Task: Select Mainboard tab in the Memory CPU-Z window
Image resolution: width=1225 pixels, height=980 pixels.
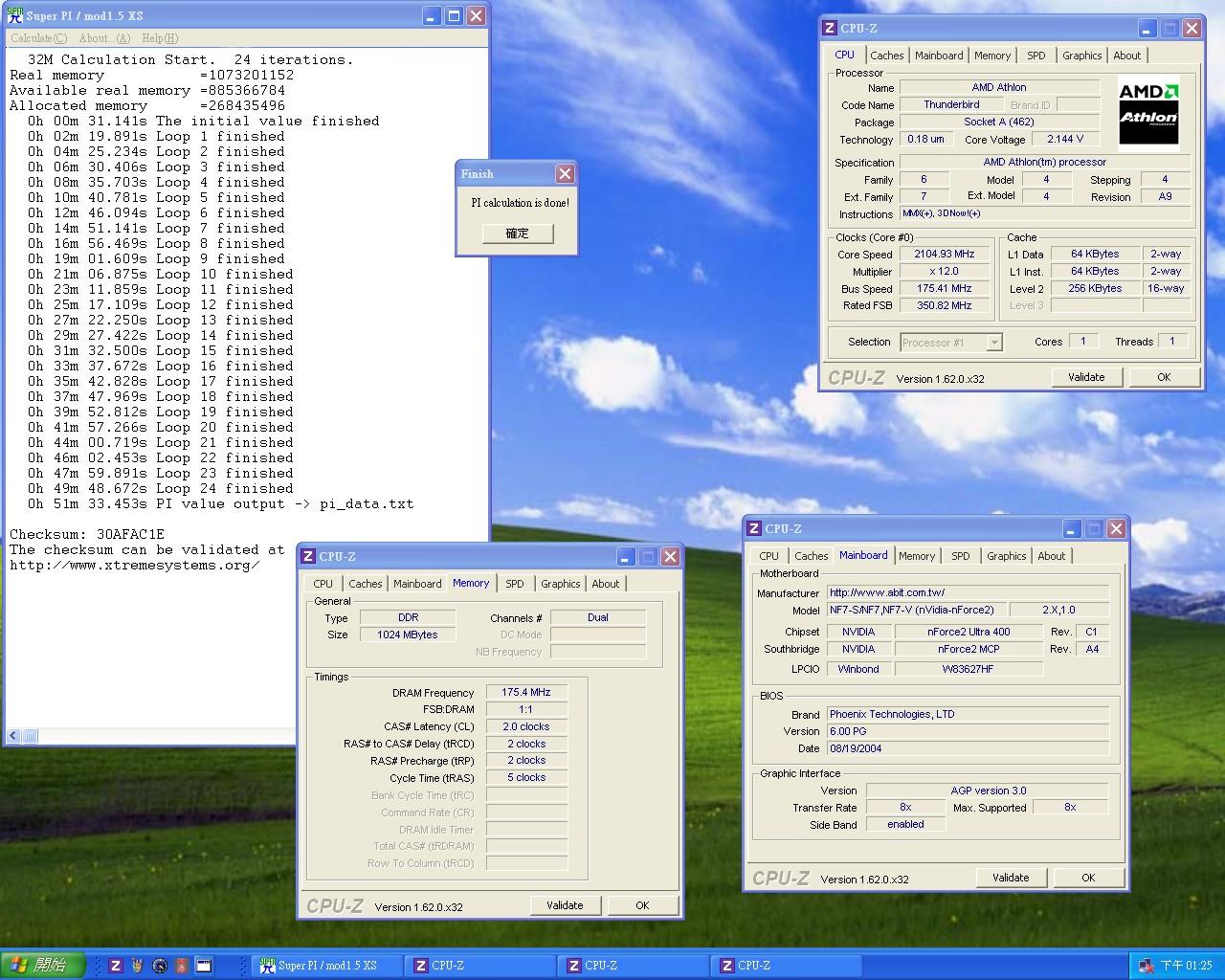Action: coord(417,584)
